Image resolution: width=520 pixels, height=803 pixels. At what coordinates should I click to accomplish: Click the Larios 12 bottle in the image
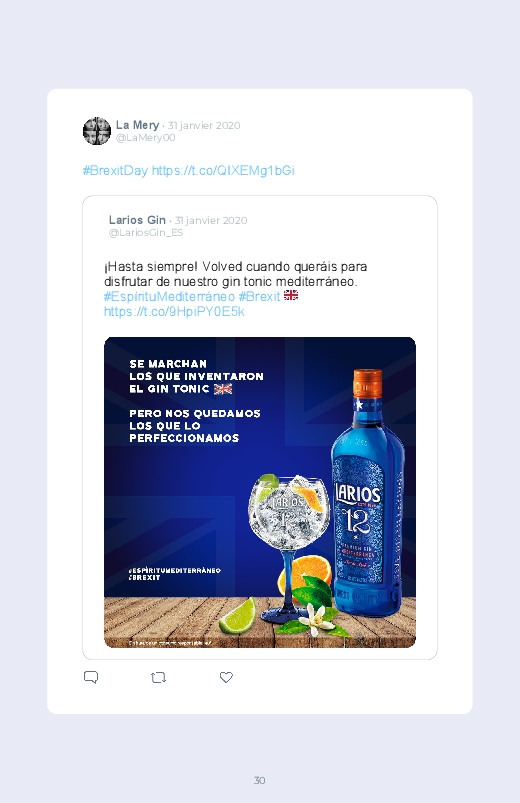[x=368, y=492]
